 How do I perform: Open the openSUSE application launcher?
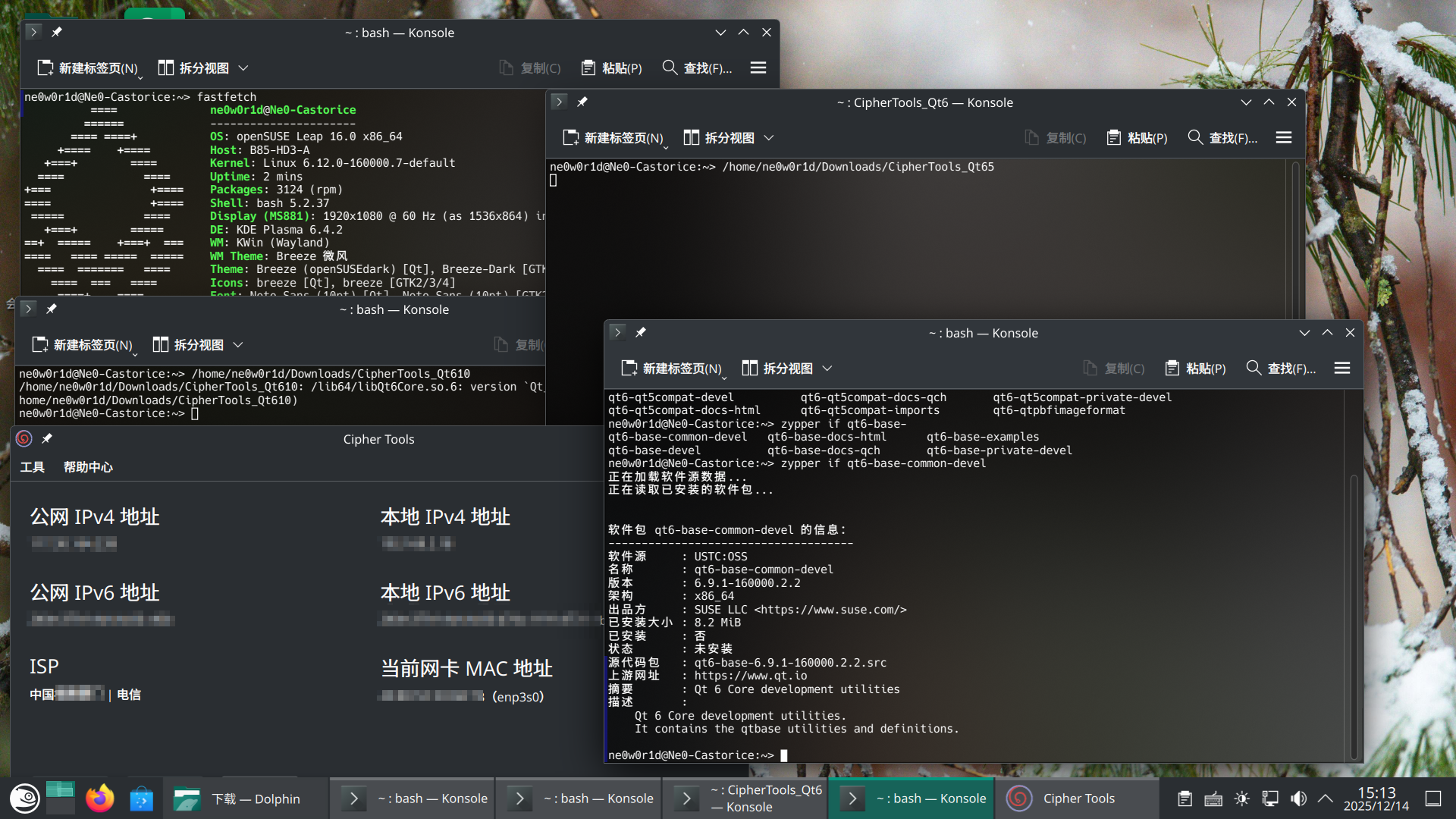24,799
